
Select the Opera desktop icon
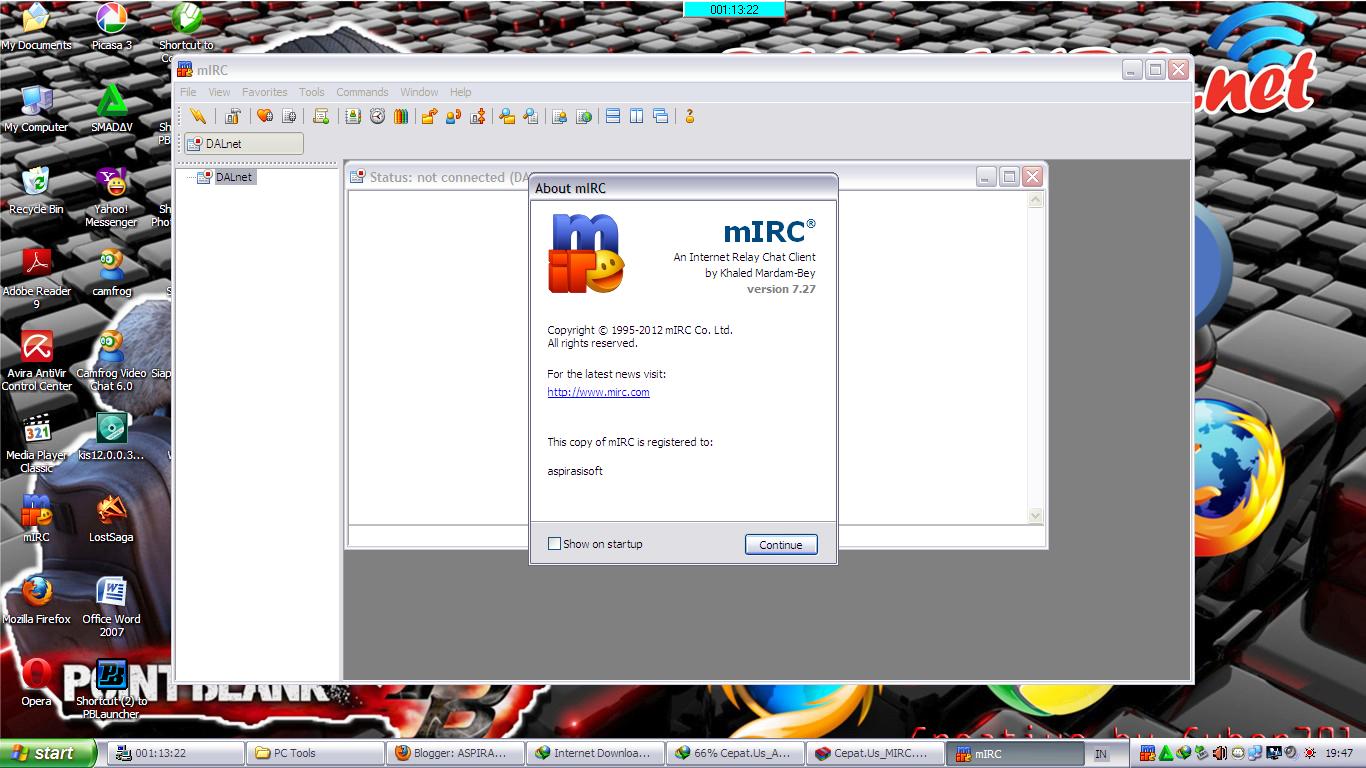(36, 683)
